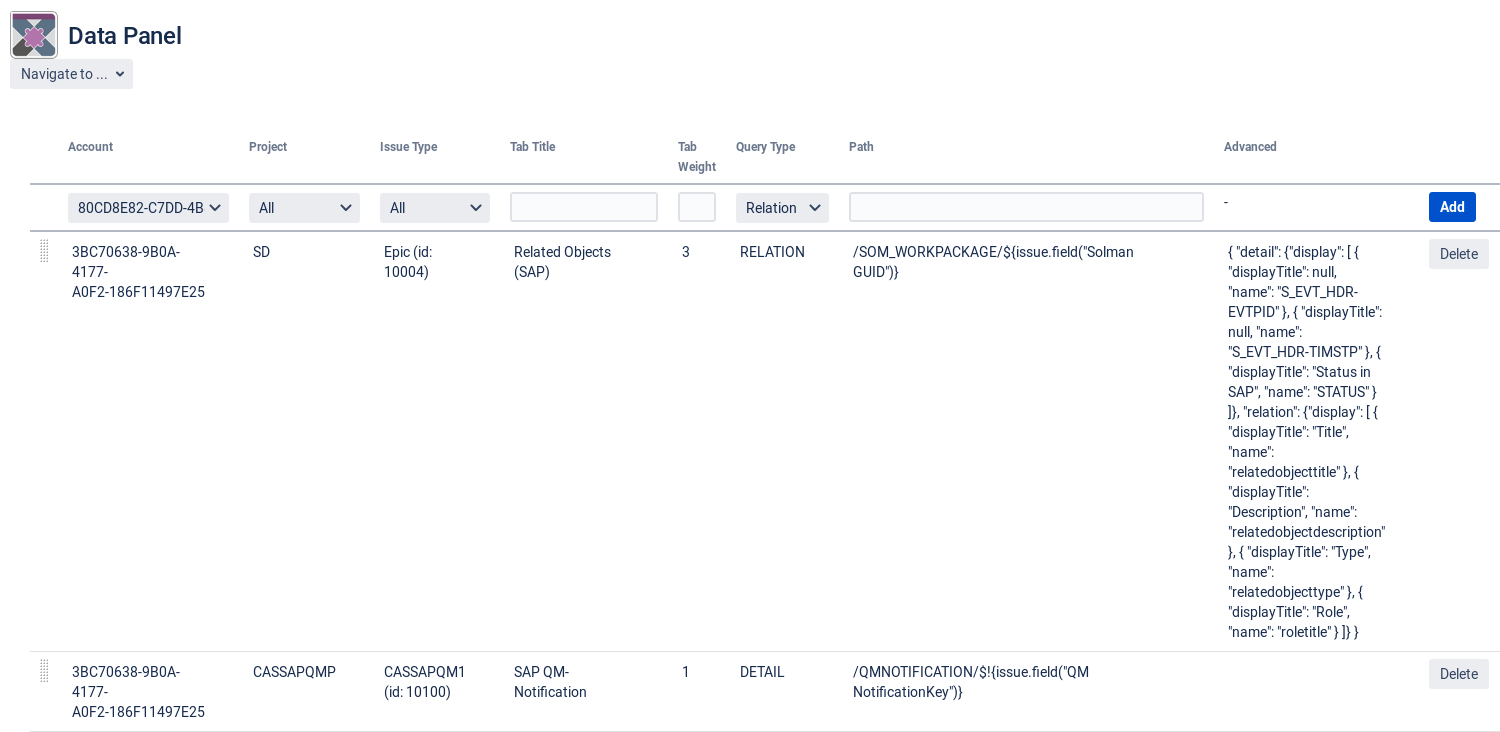Screen dimensions: 1500x732
Task: Click the Account column header
Action: point(90,147)
